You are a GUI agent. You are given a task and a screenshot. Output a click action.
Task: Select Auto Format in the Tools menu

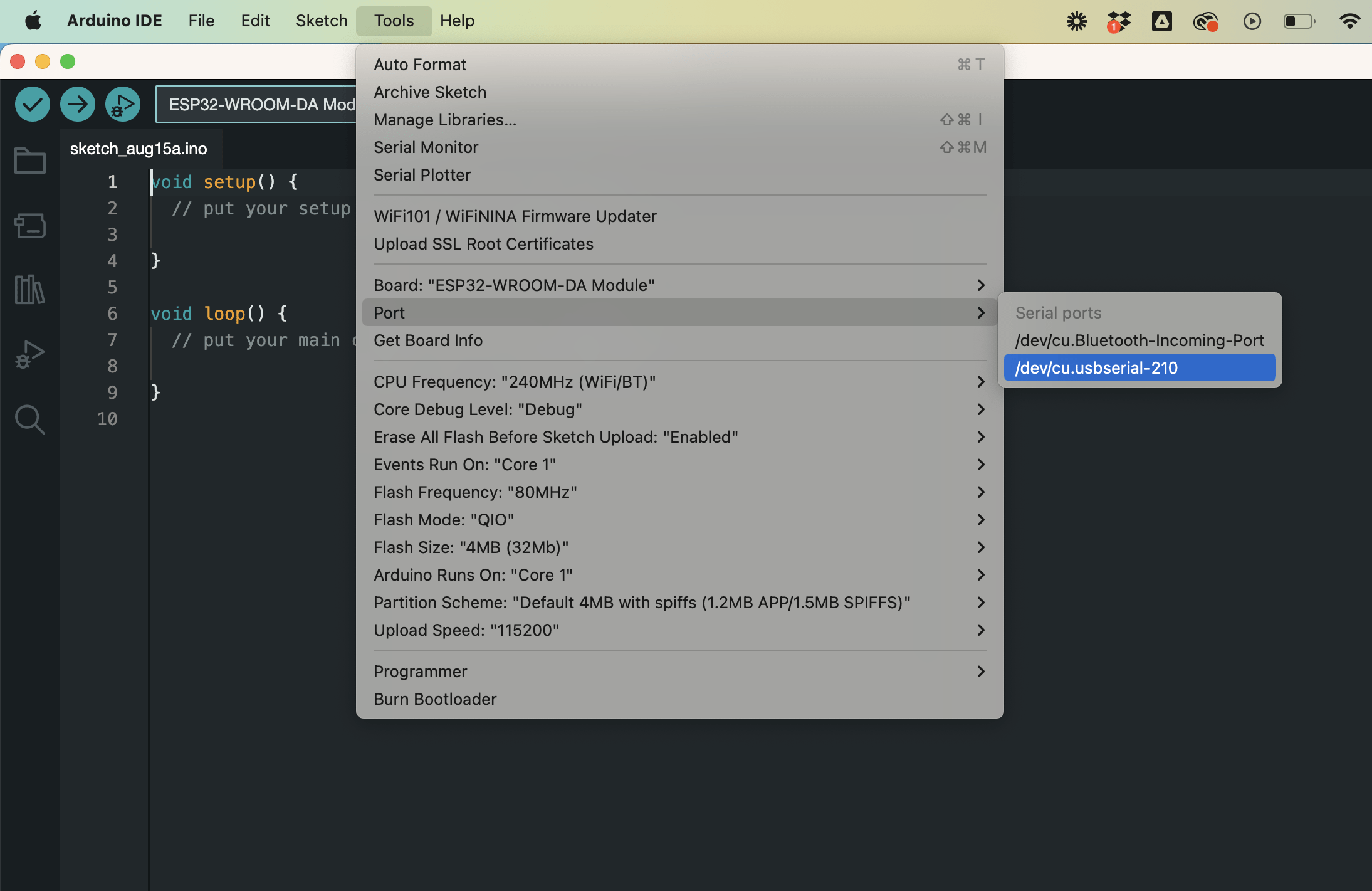pos(679,65)
